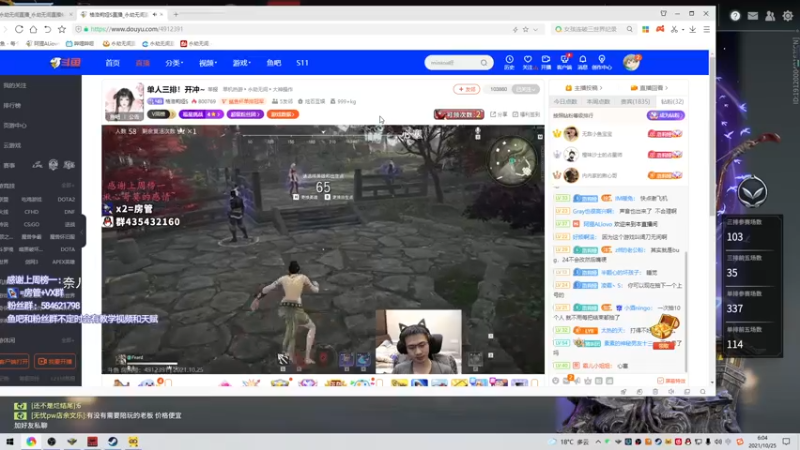Click the 成为钻粉 purple button
The height and width of the screenshot is (450, 800).
(x=665, y=115)
